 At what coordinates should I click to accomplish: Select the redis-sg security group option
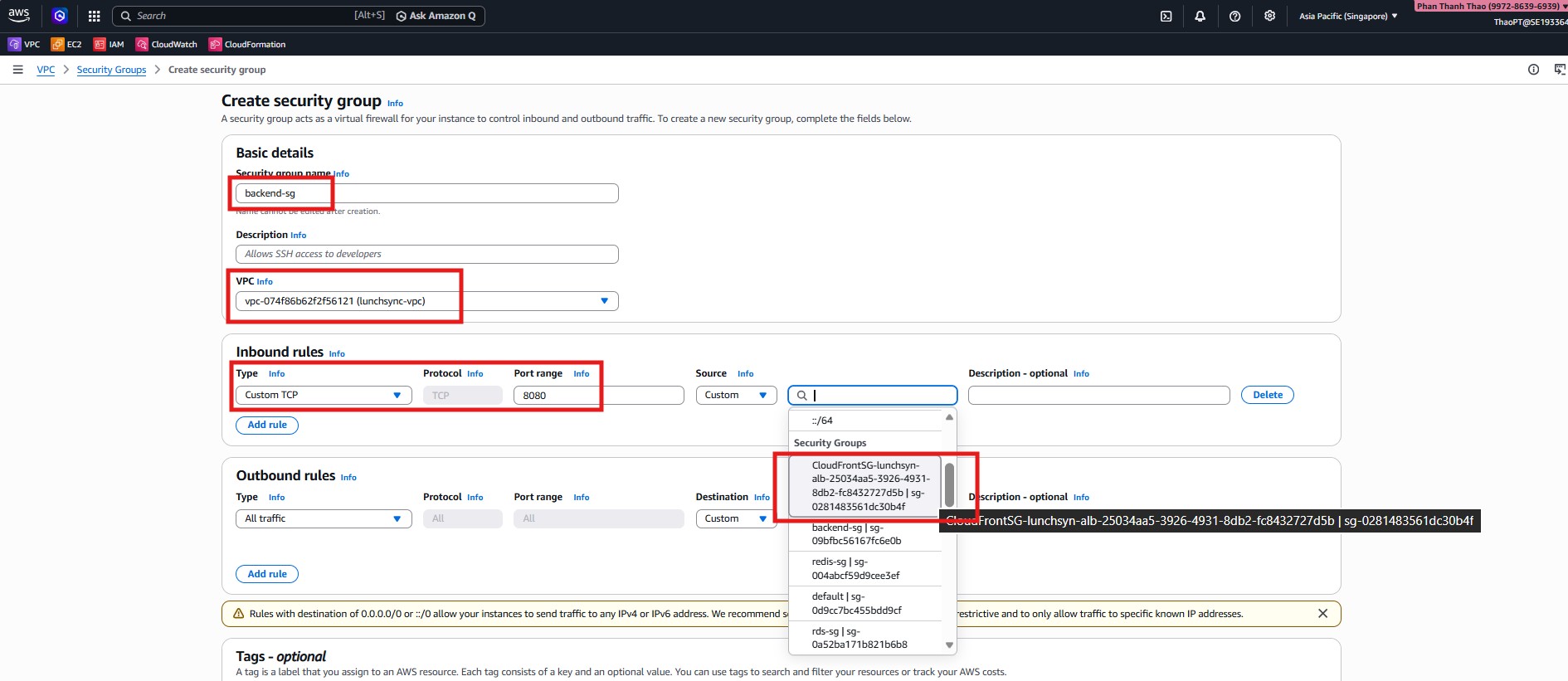click(x=855, y=568)
